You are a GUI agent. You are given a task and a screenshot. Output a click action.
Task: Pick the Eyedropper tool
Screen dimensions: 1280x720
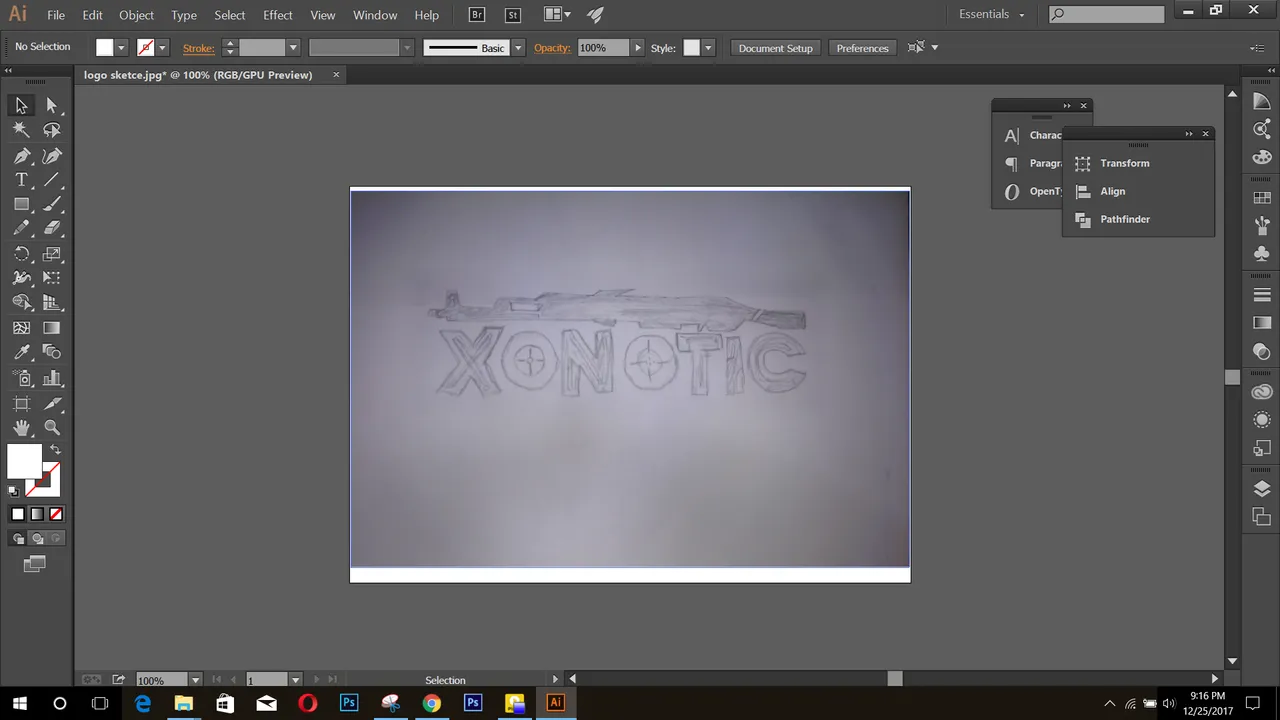pos(21,352)
